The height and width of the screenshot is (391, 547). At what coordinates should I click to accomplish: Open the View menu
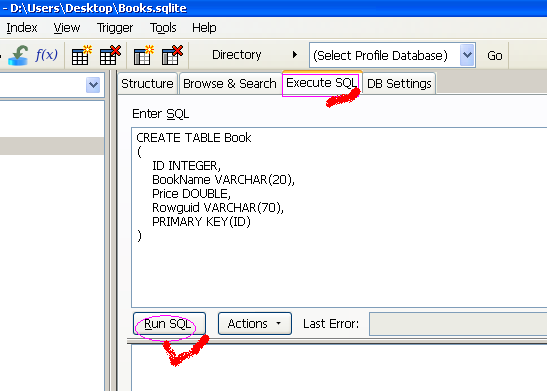[67, 28]
